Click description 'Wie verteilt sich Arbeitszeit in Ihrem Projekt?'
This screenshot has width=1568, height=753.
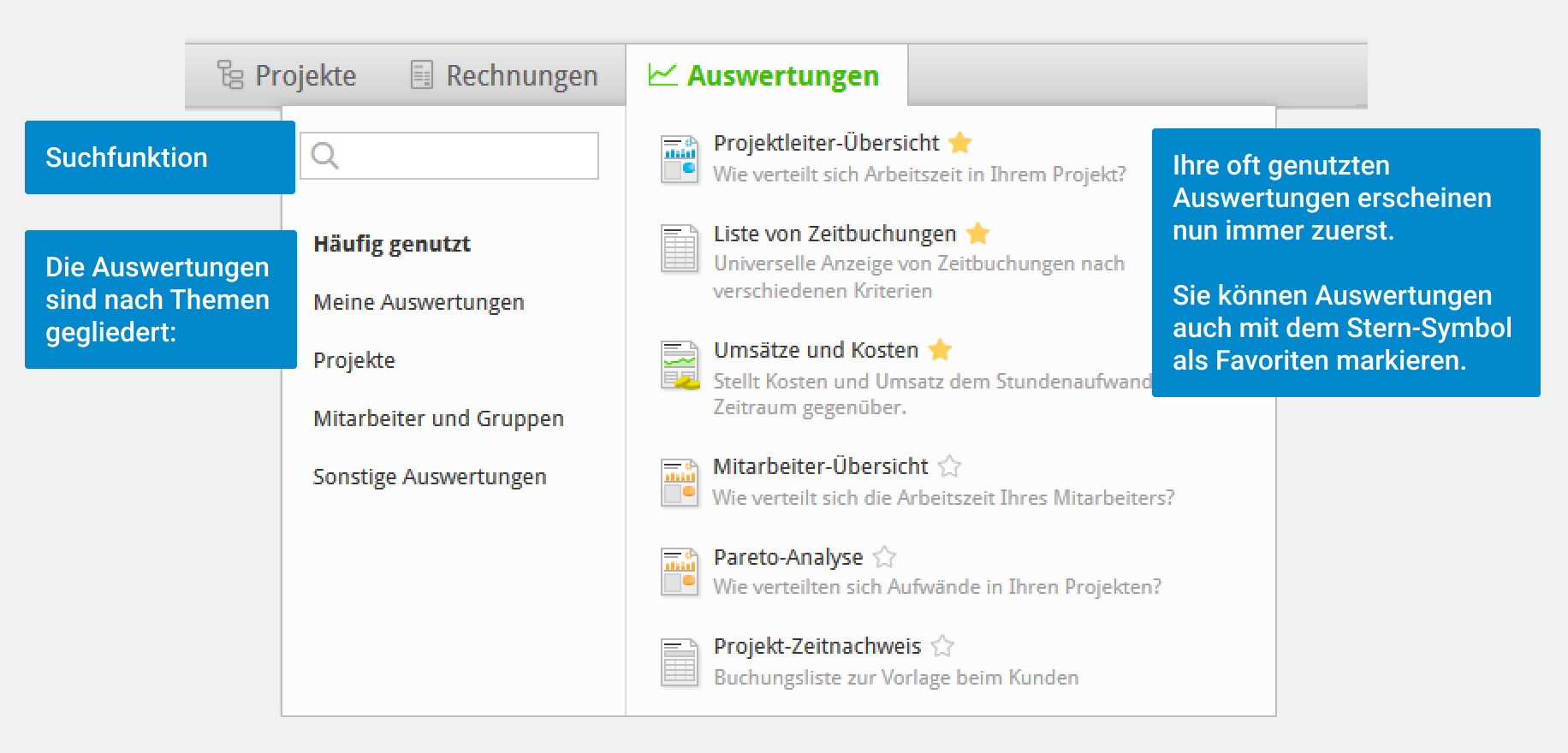(x=920, y=175)
